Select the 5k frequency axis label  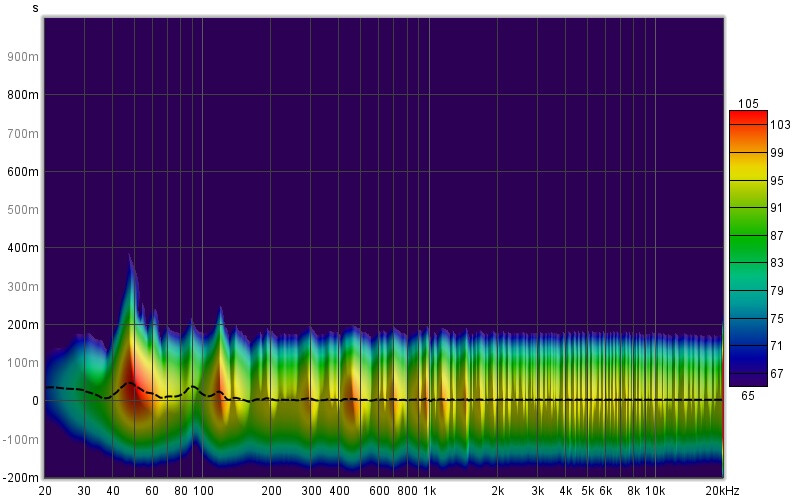588,491
